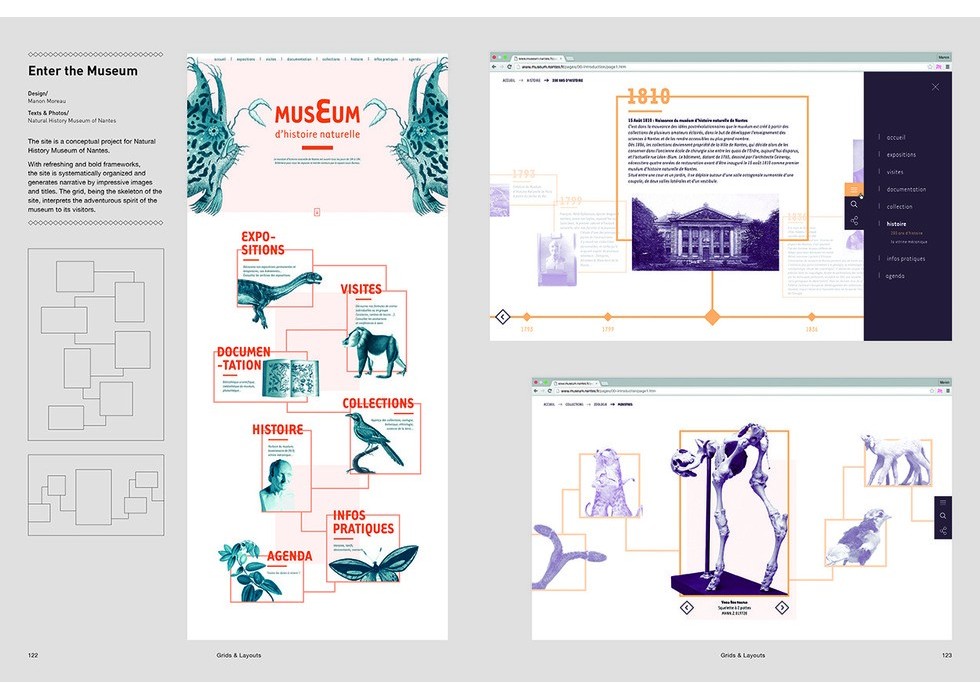The width and height of the screenshot is (980, 700).
Task: Click the previous timeline arrow diamond
Action: coord(503,317)
